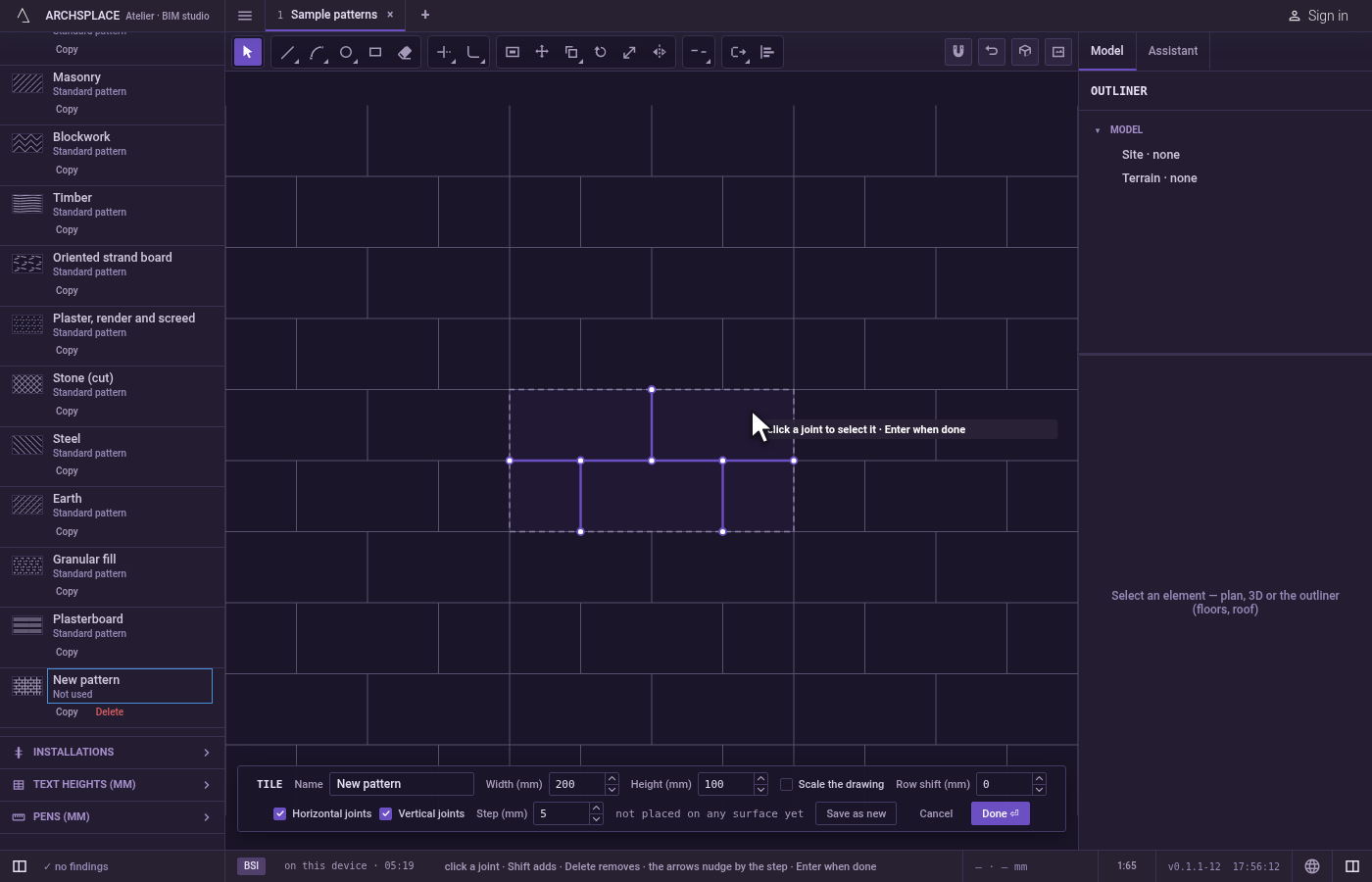Image resolution: width=1372 pixels, height=882 pixels.
Task: Toggle the right panel layout icon in status bar
Action: [x=1352, y=866]
